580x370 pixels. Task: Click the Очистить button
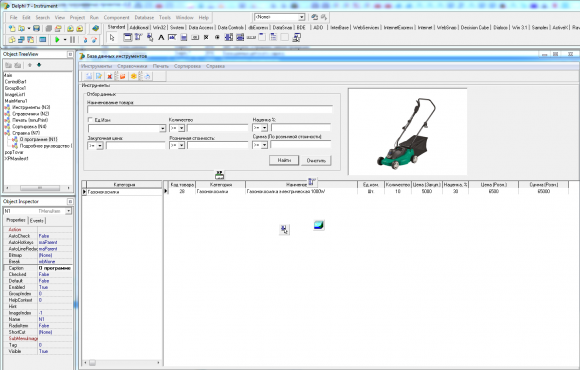[316, 160]
